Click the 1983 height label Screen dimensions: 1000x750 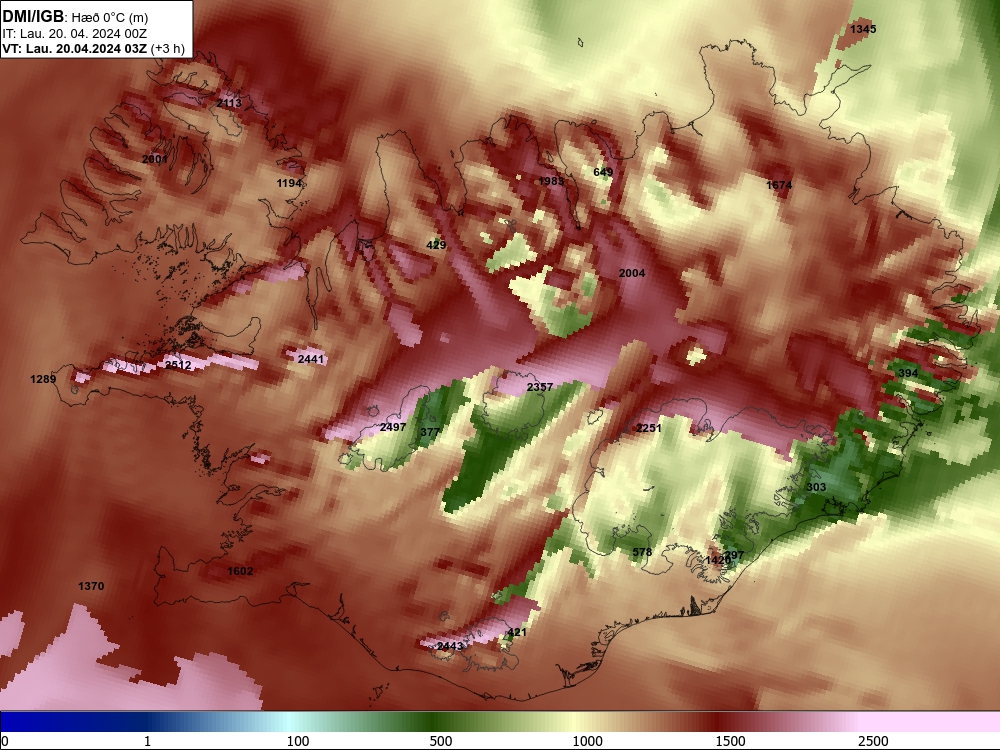point(551,181)
